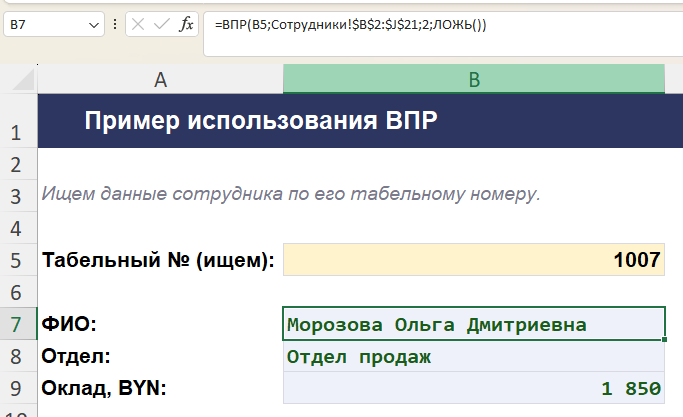
Task: Select row 6 header
Action: tap(18, 292)
